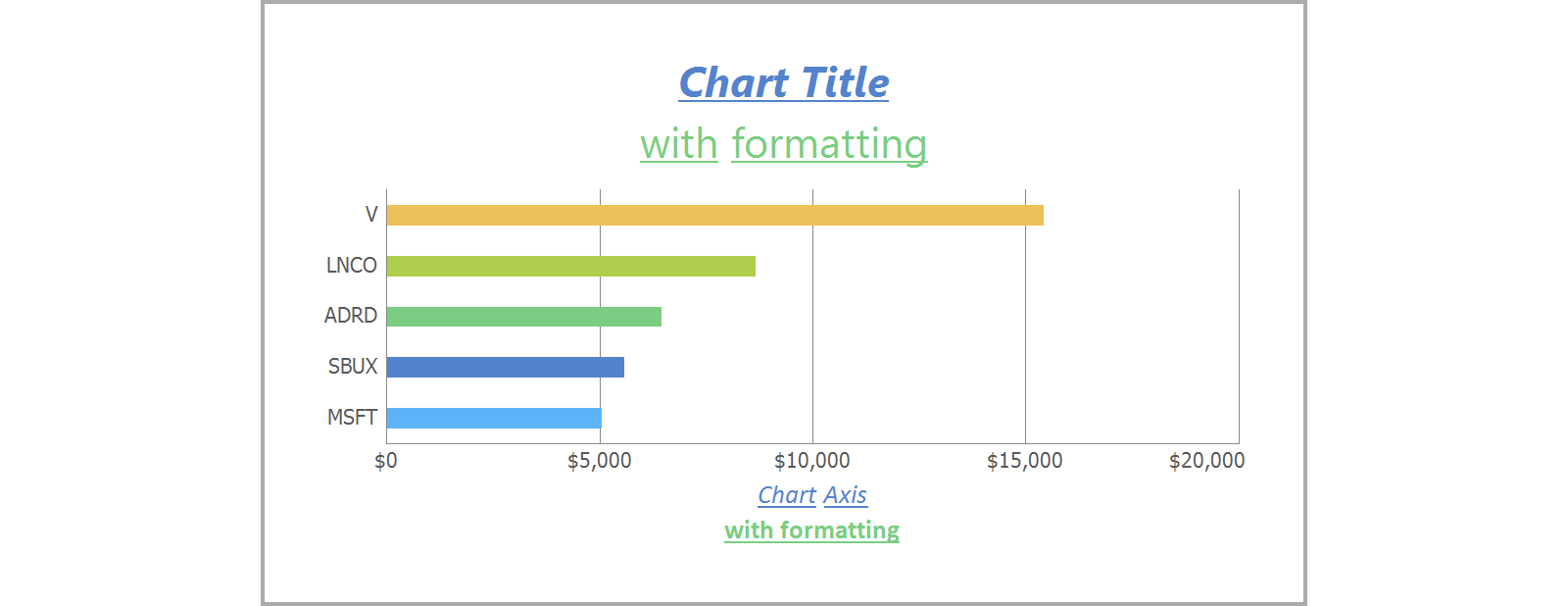Click the $20,000 axis label
Image resolution: width=1568 pixels, height=606 pixels.
pos(1206,461)
